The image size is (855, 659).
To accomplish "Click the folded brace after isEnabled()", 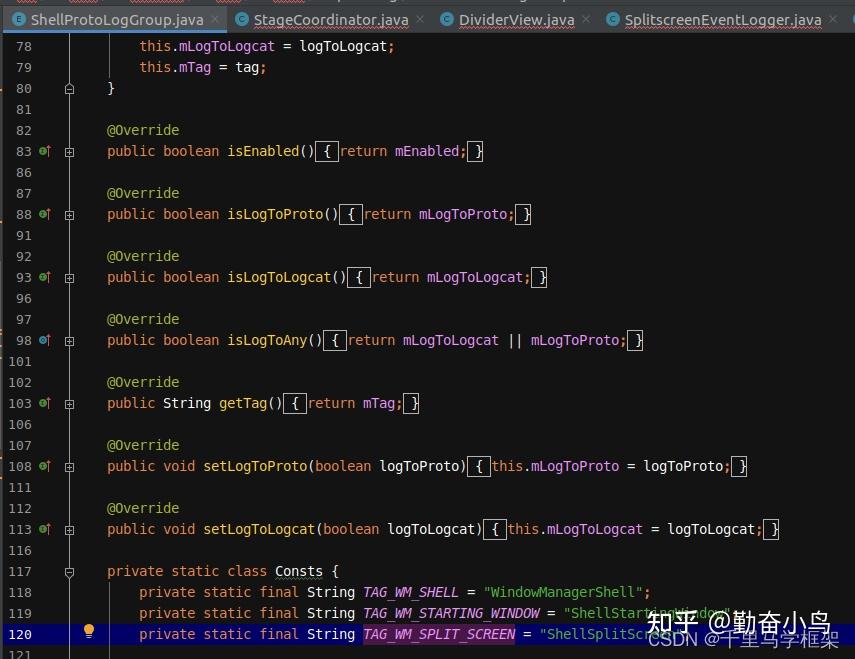I will pyautogui.click(x=327, y=152).
